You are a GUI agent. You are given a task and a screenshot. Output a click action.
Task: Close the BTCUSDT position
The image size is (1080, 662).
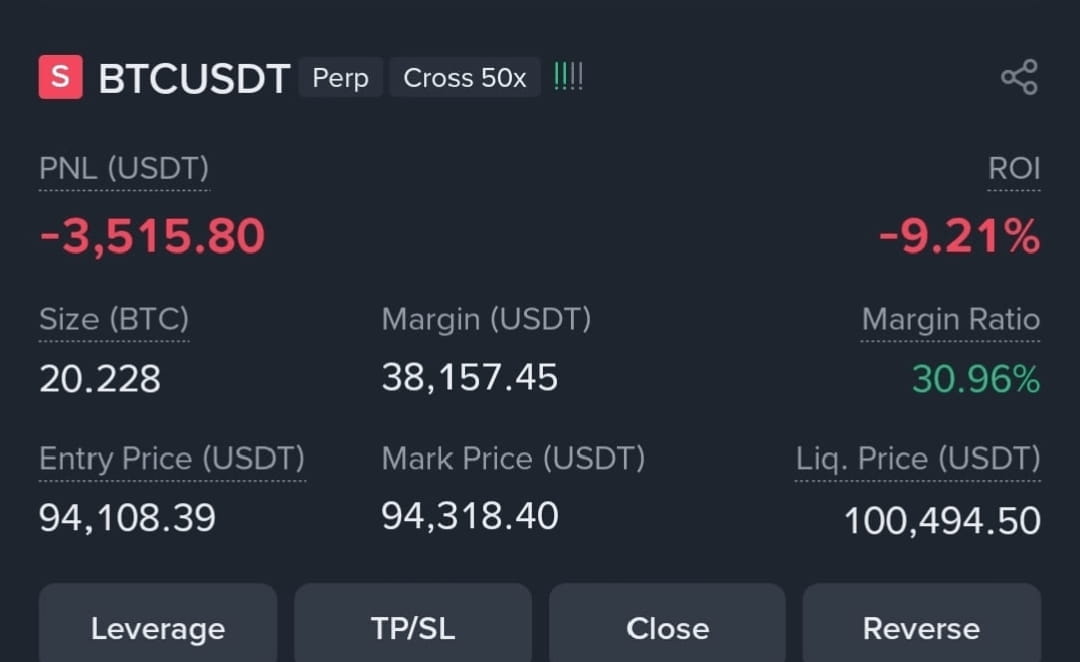(x=667, y=623)
